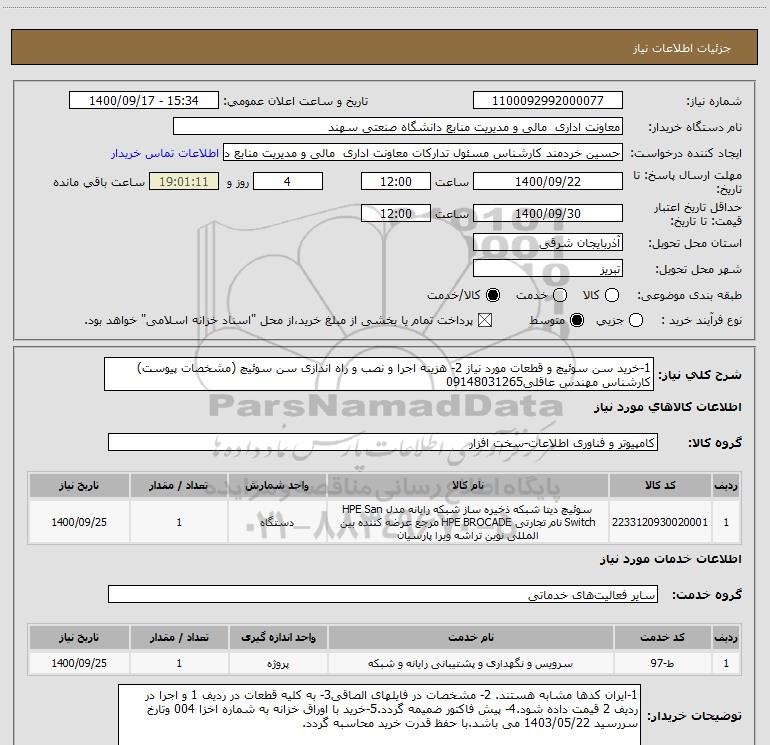This screenshot has height=745, width=770.
Task: Click the announcement date field 1400/09/17 - 15:34
Action: [144, 101]
